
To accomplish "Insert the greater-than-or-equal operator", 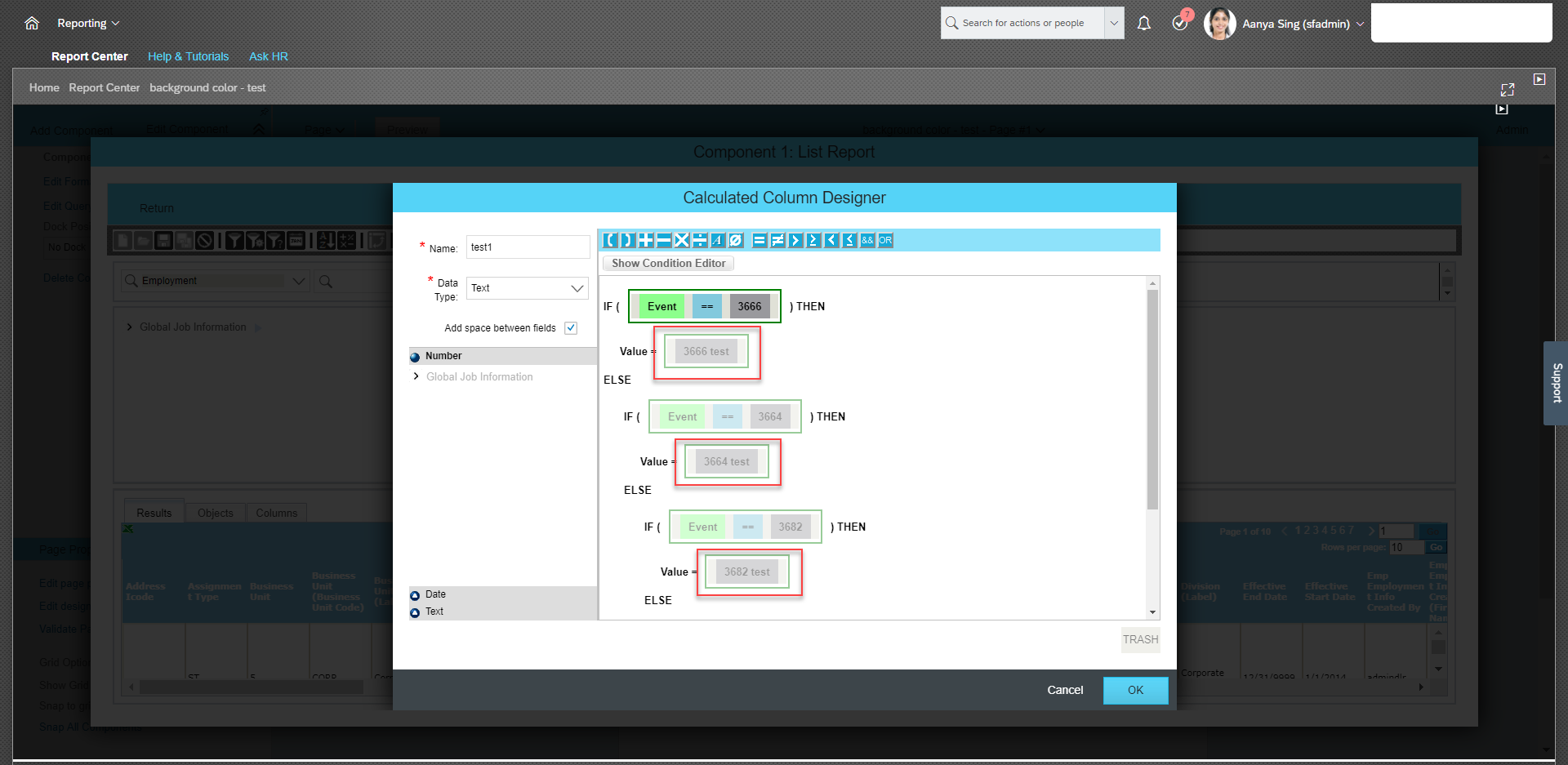I will point(813,240).
